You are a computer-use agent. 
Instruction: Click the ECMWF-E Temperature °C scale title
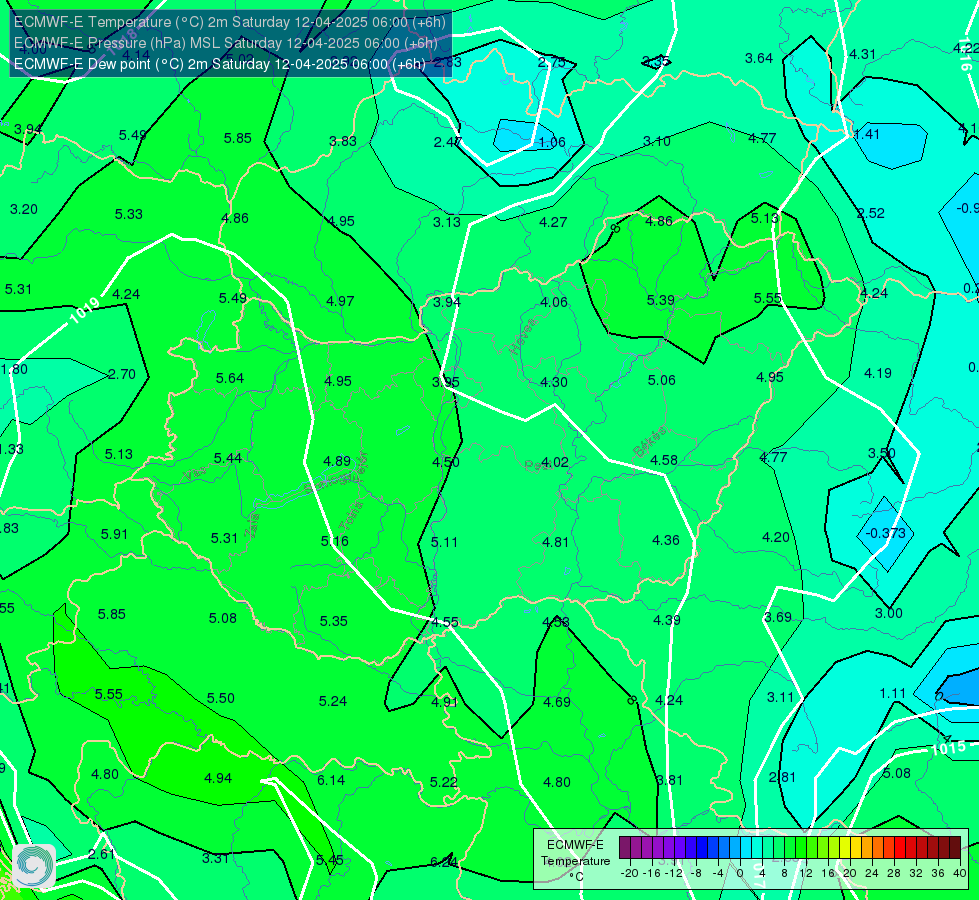(575, 861)
